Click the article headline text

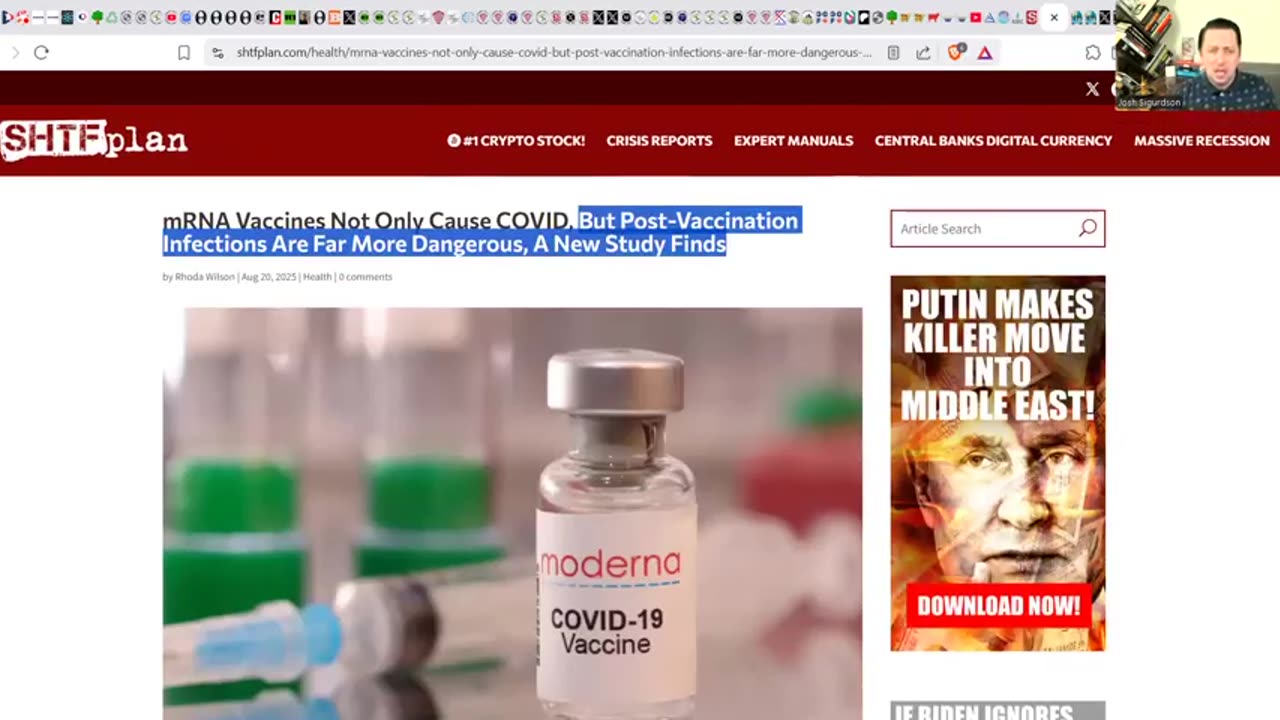481,232
